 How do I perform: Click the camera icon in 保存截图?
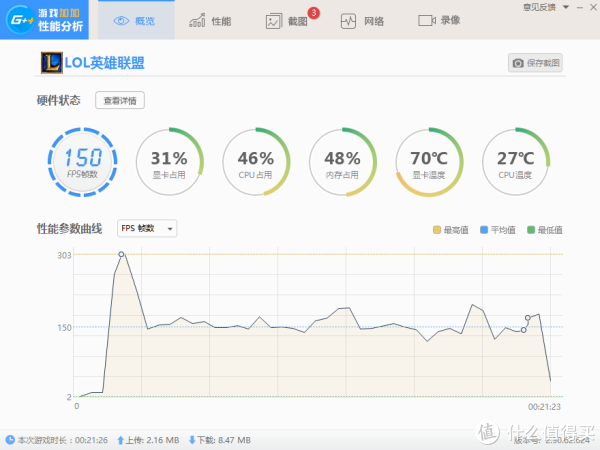[518, 63]
